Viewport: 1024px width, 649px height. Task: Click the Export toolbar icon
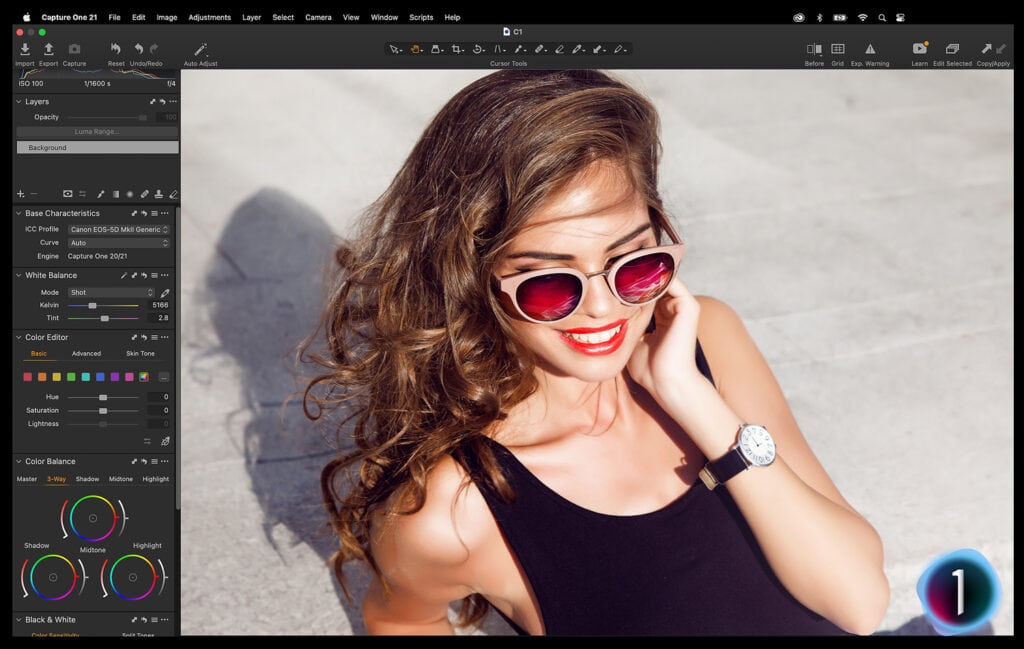click(x=48, y=49)
